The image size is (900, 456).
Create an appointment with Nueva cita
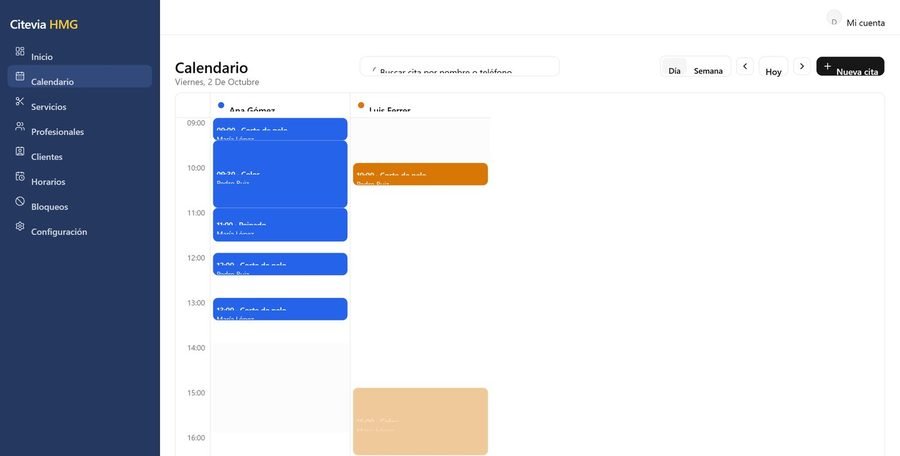[850, 67]
